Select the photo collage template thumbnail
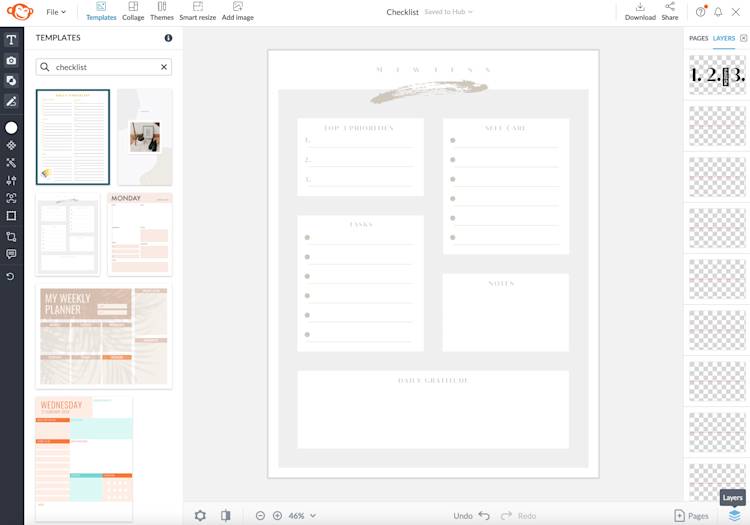750x525 pixels. click(145, 137)
